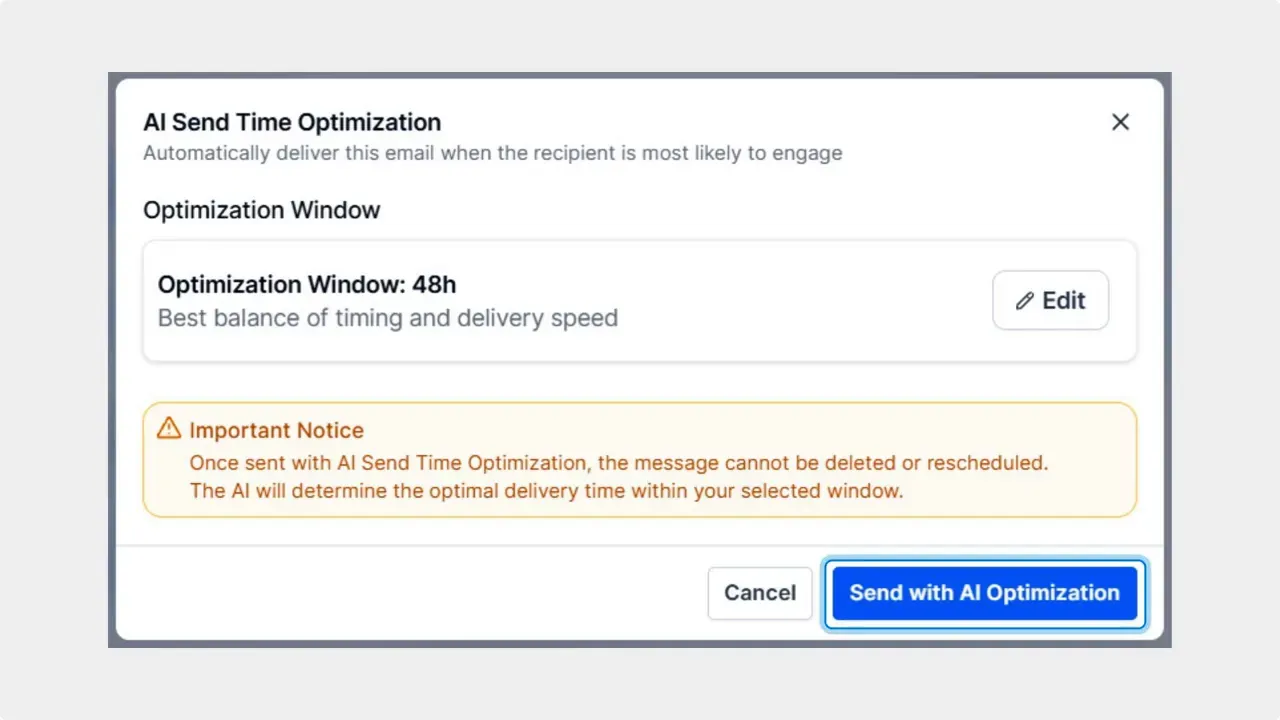This screenshot has width=1280, height=720.
Task: Cancel the AI Send Time Optimization
Action: 760,592
